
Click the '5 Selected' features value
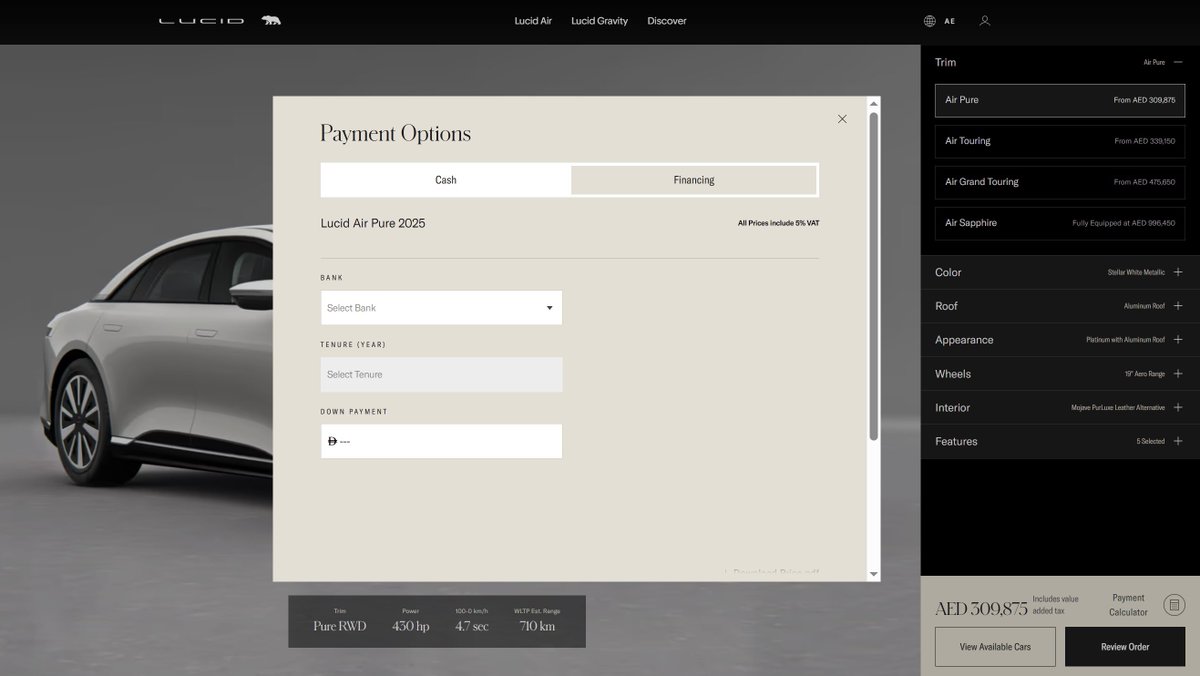[1150, 441]
